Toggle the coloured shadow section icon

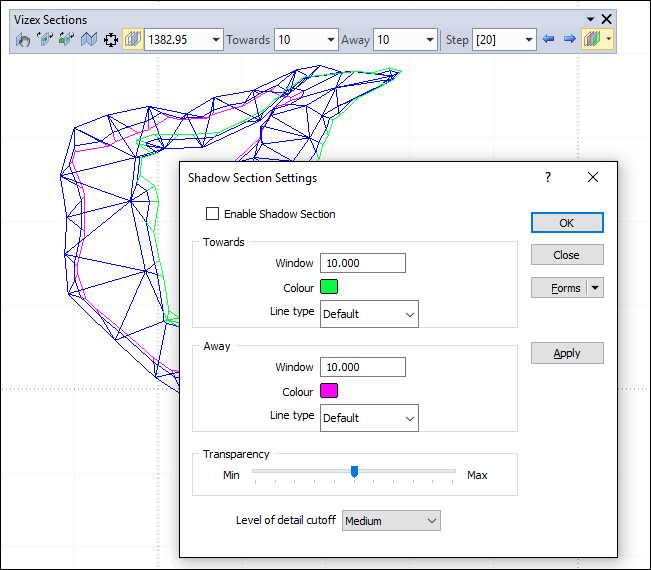click(592, 39)
